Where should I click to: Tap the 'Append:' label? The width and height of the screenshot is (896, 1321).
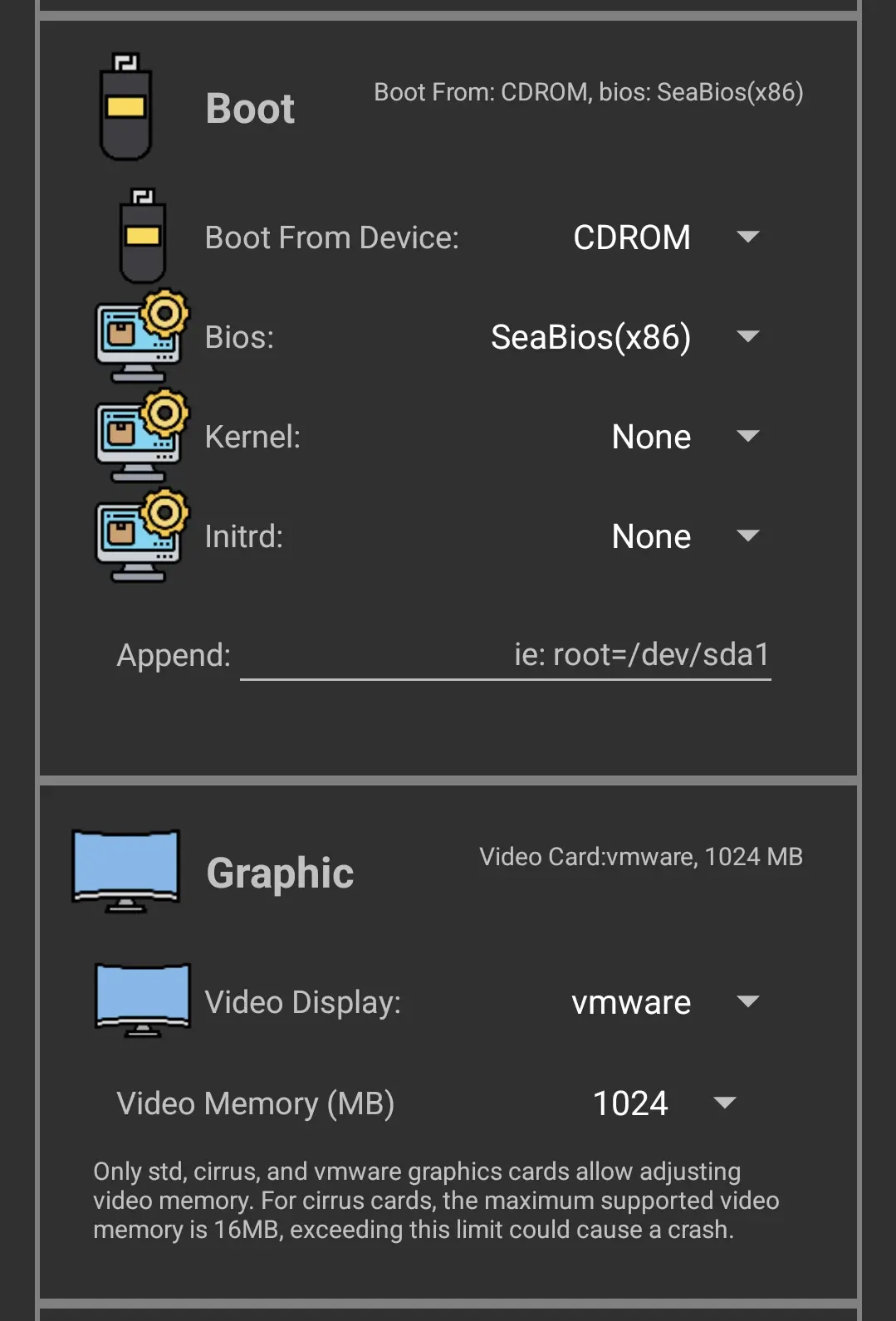174,656
